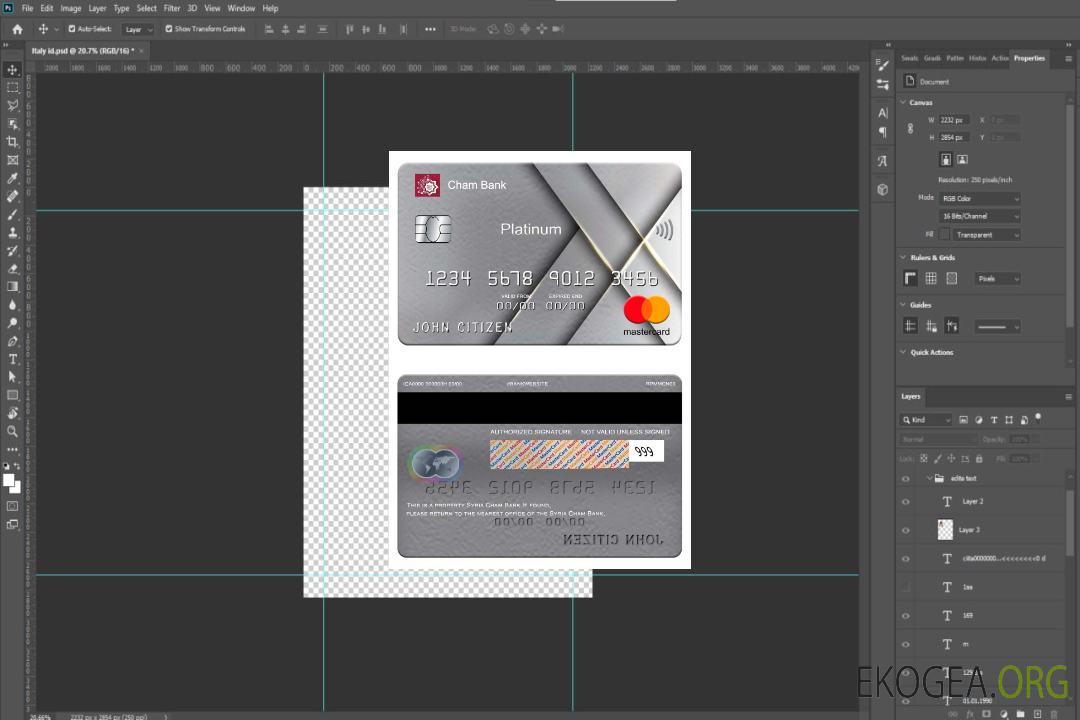
Task: Select the Eyedropper tool
Action: tap(12, 178)
